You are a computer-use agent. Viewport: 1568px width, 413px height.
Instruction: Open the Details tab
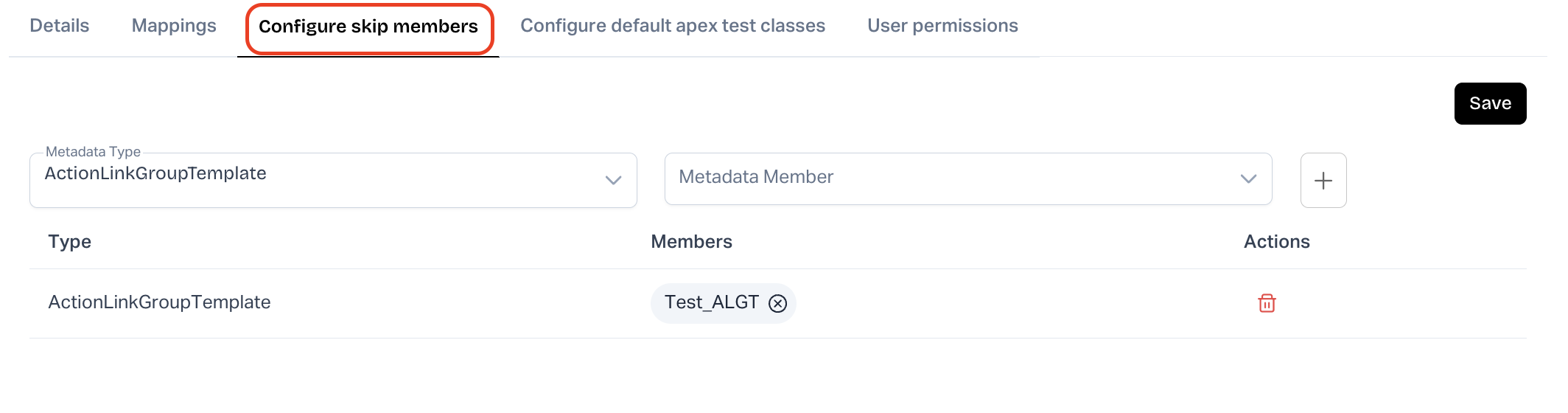coord(60,26)
